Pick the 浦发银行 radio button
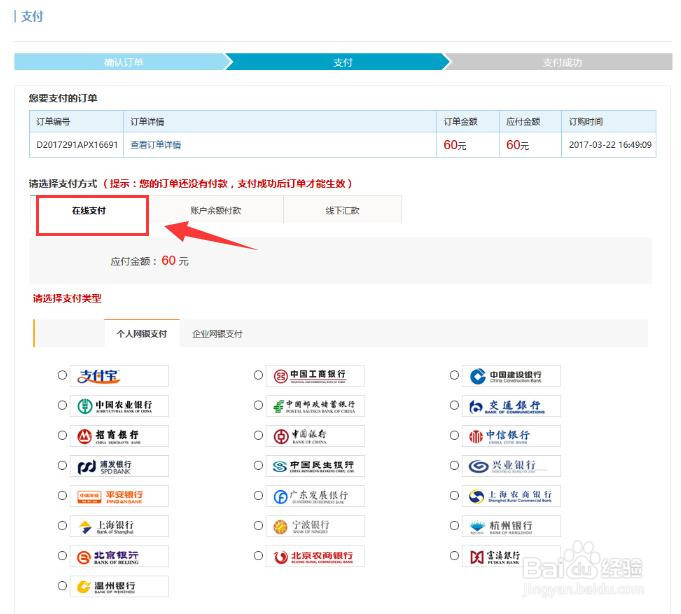The image size is (681, 614). pyautogui.click(x=62, y=465)
